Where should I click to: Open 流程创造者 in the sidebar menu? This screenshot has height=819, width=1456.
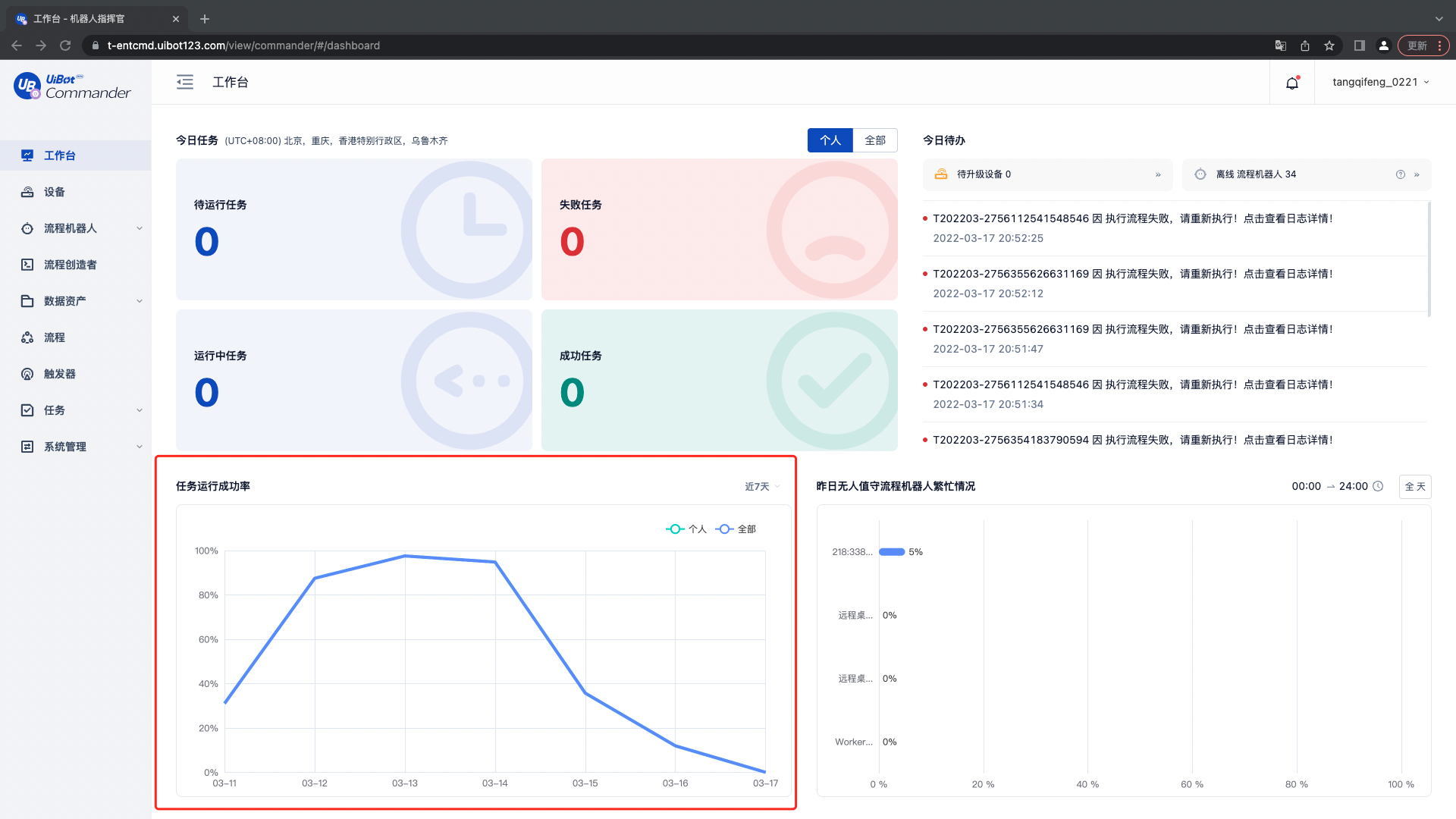point(76,265)
